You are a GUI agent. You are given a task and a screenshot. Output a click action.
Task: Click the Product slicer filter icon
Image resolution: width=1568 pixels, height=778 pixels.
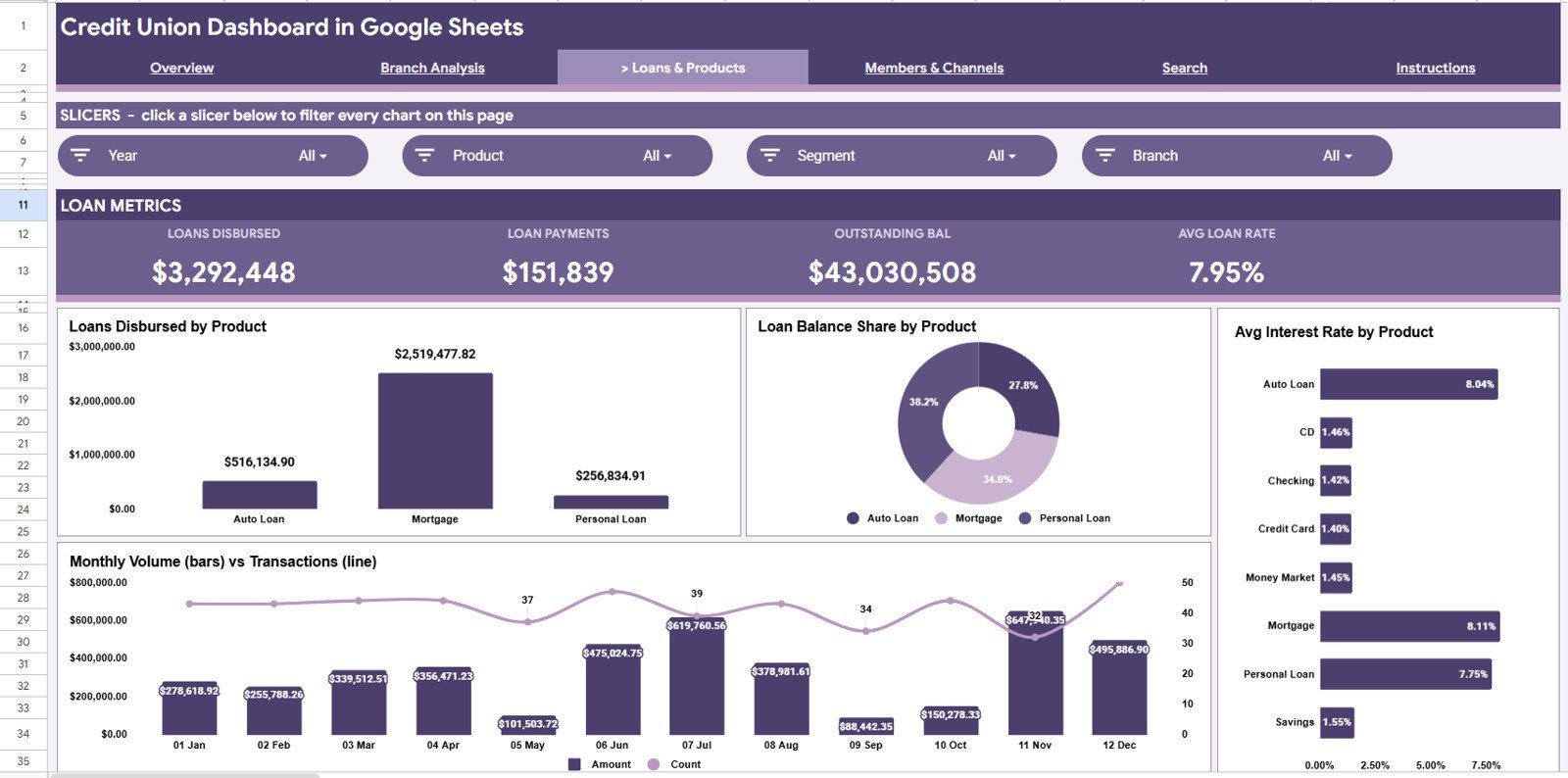pyautogui.click(x=424, y=155)
